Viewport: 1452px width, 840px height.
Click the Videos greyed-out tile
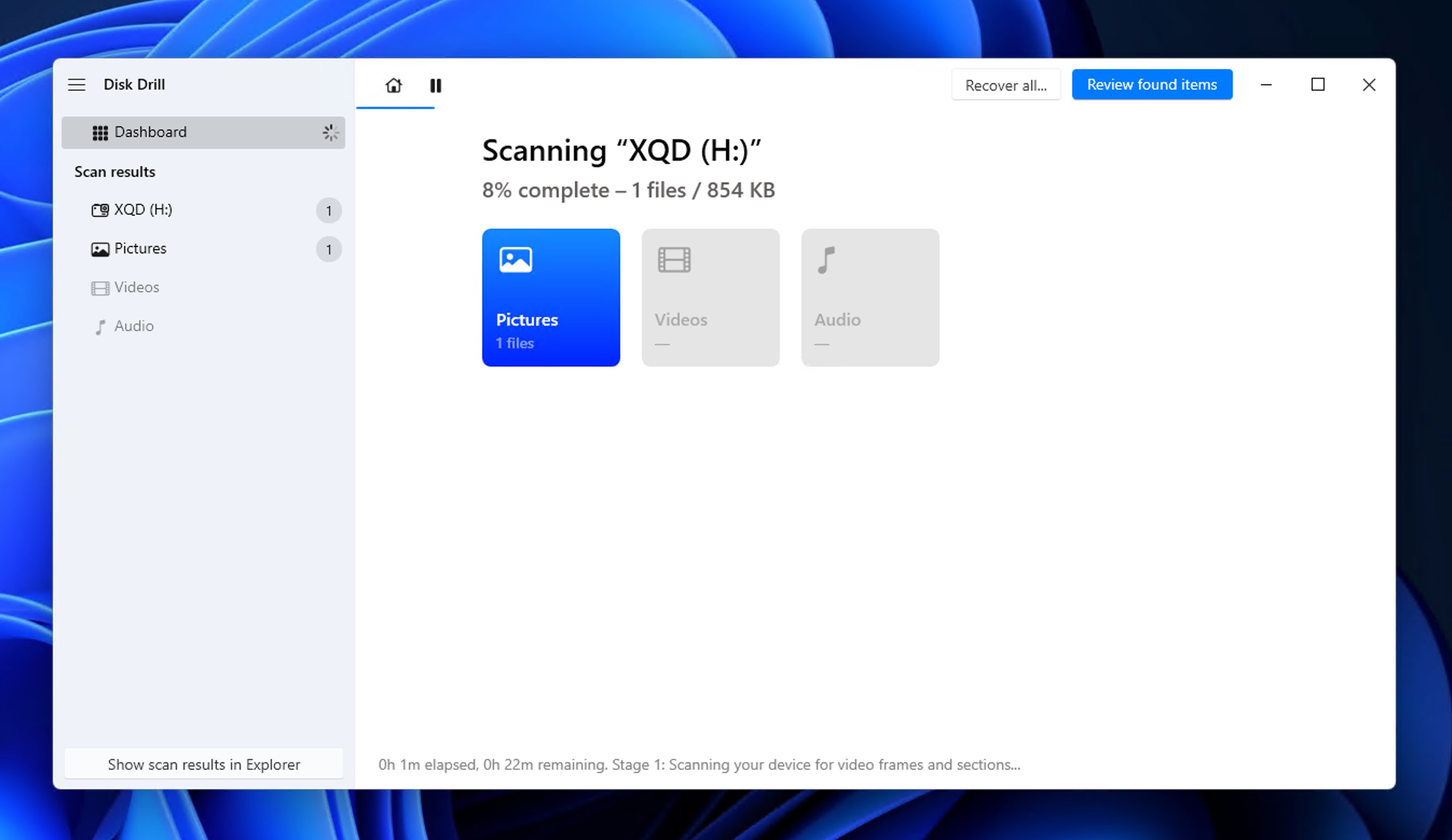point(710,298)
